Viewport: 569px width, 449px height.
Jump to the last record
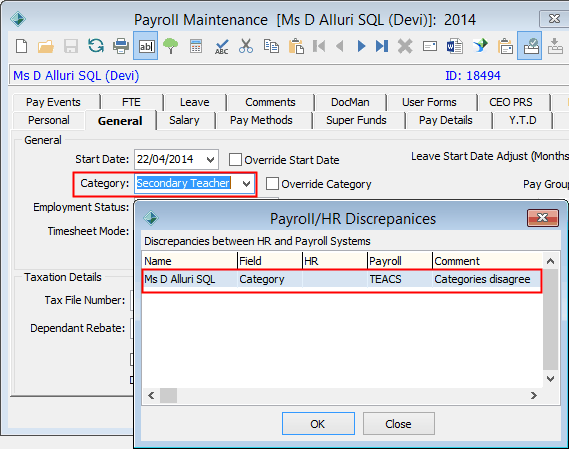(382, 46)
